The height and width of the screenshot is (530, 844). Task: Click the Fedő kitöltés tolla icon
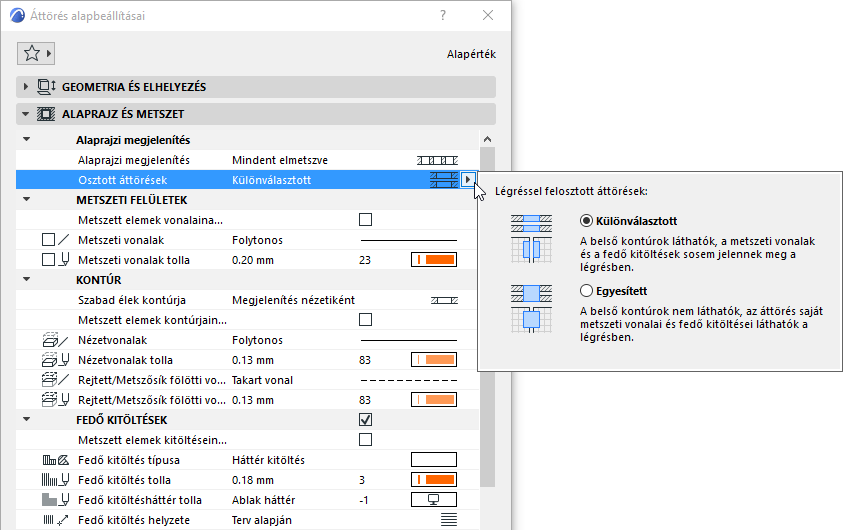55,480
